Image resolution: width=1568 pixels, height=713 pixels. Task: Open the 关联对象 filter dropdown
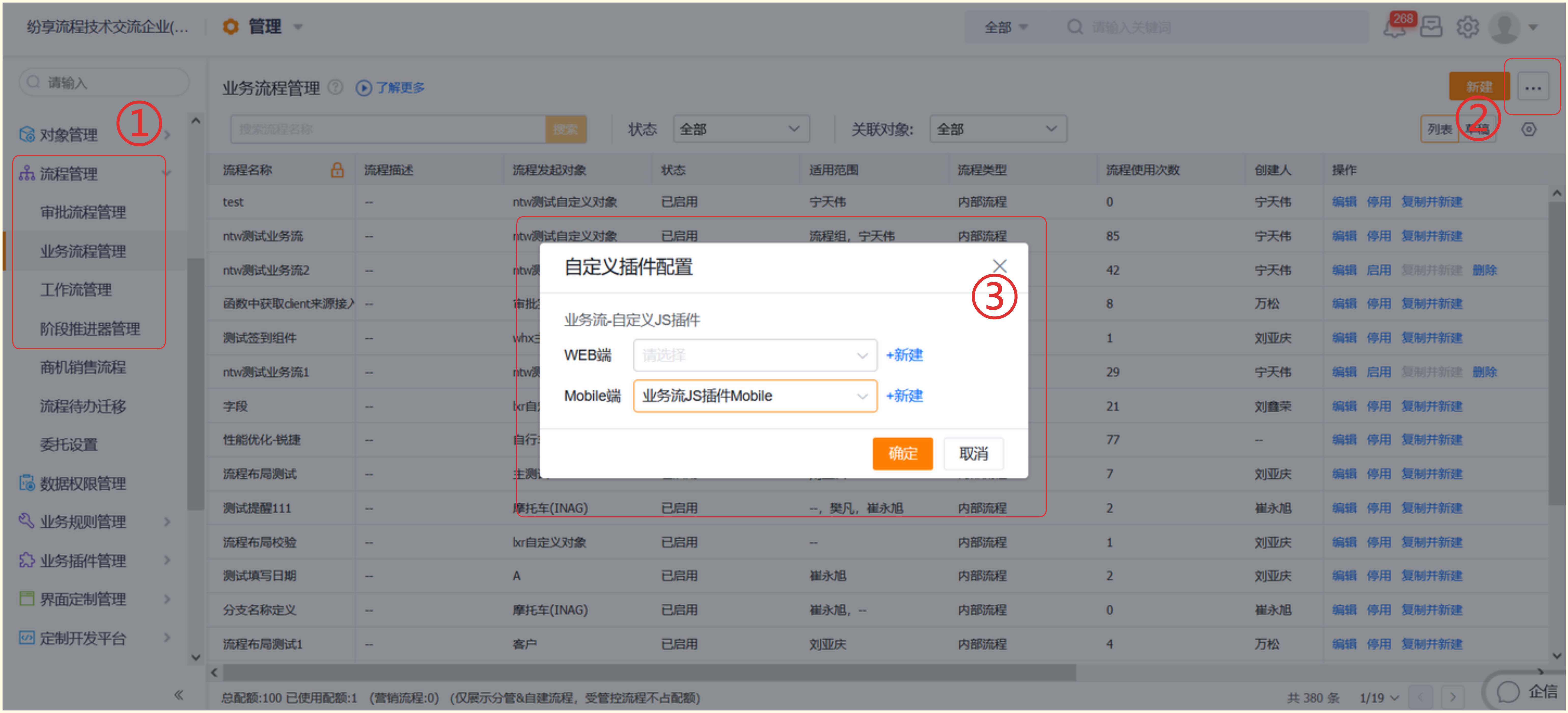point(998,129)
